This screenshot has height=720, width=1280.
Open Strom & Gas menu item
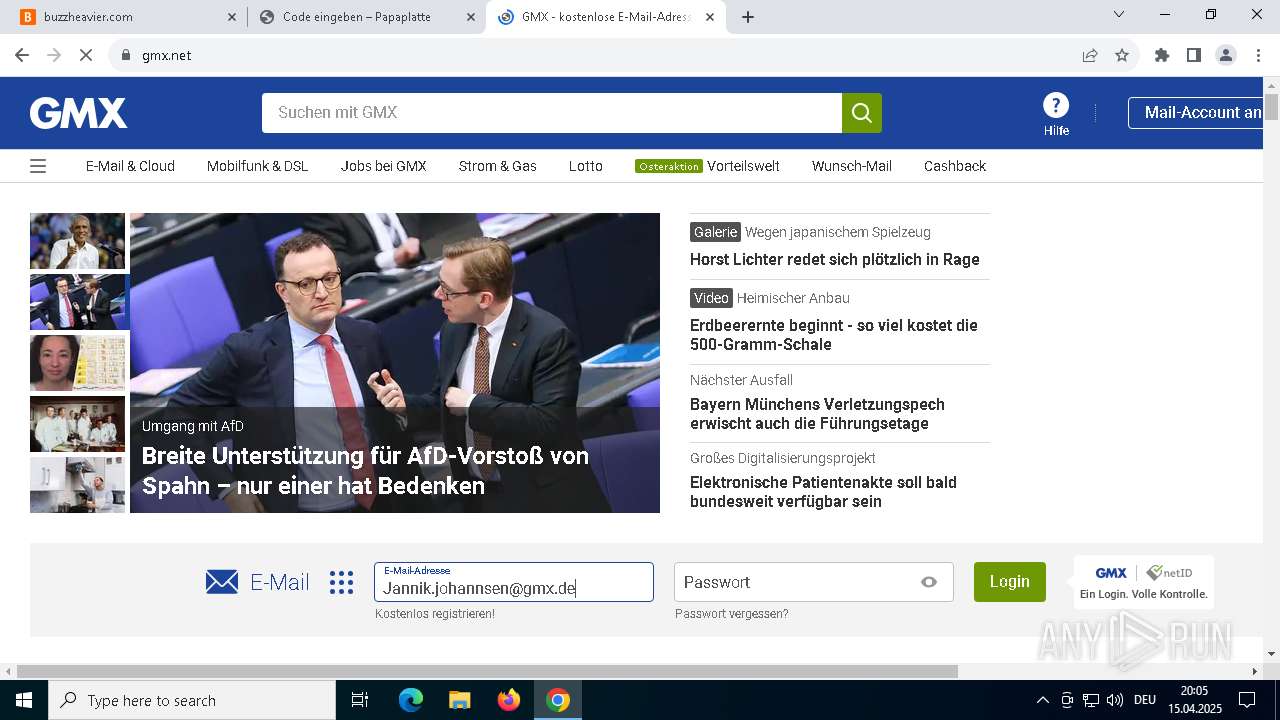(497, 166)
